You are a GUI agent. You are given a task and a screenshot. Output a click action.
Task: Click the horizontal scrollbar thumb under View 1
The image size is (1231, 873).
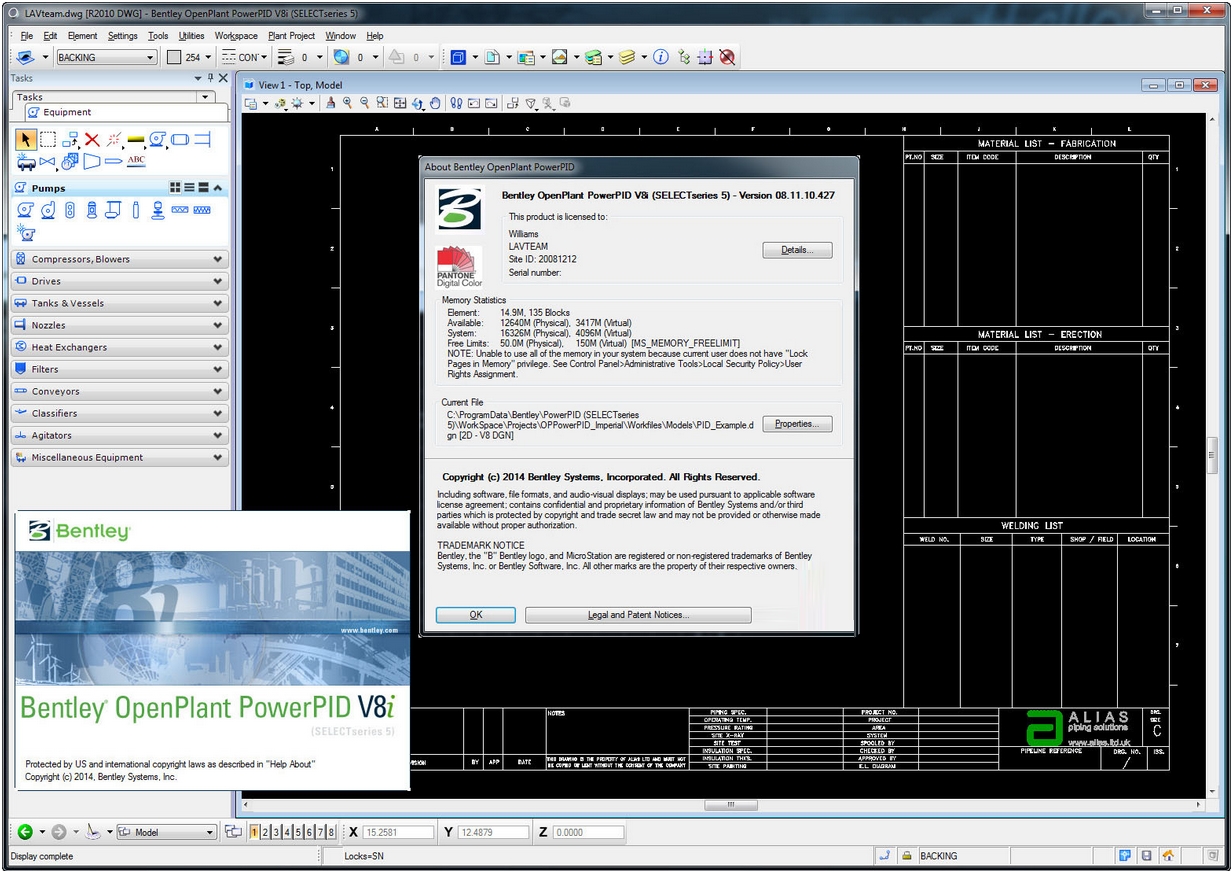click(x=731, y=804)
